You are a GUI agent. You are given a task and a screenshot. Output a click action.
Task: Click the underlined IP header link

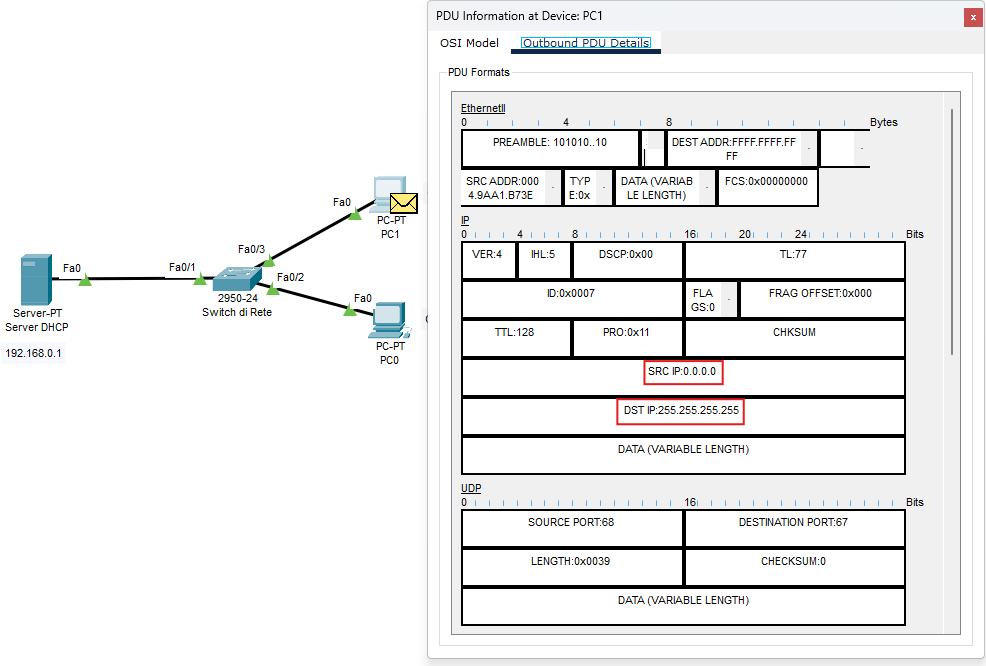coord(464,219)
